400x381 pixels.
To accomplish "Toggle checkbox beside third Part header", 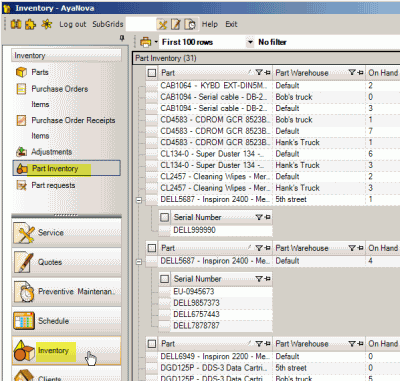I will [x=152, y=344].
